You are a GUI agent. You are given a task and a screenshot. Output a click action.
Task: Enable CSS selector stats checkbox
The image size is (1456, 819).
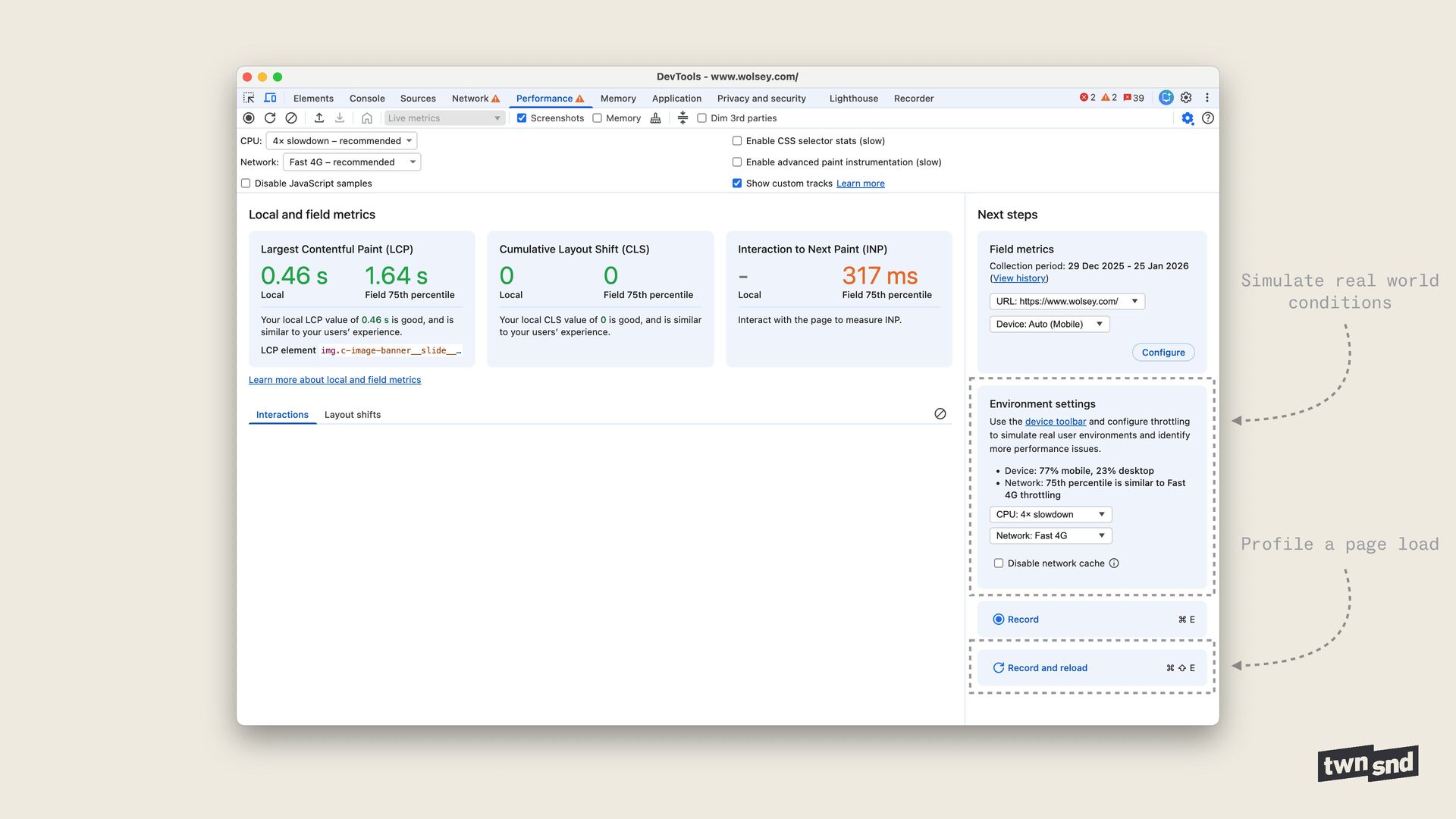pyautogui.click(x=737, y=141)
